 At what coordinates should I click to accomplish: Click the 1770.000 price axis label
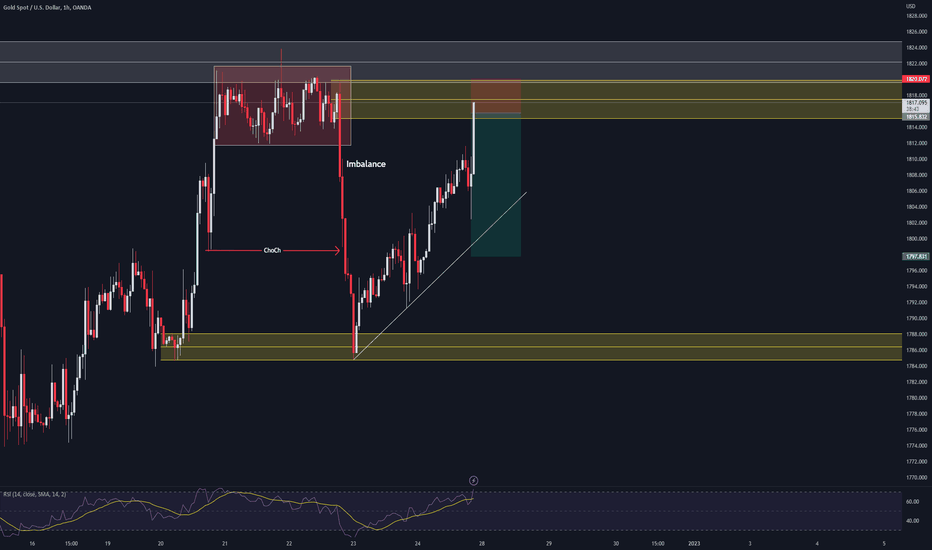(917, 477)
